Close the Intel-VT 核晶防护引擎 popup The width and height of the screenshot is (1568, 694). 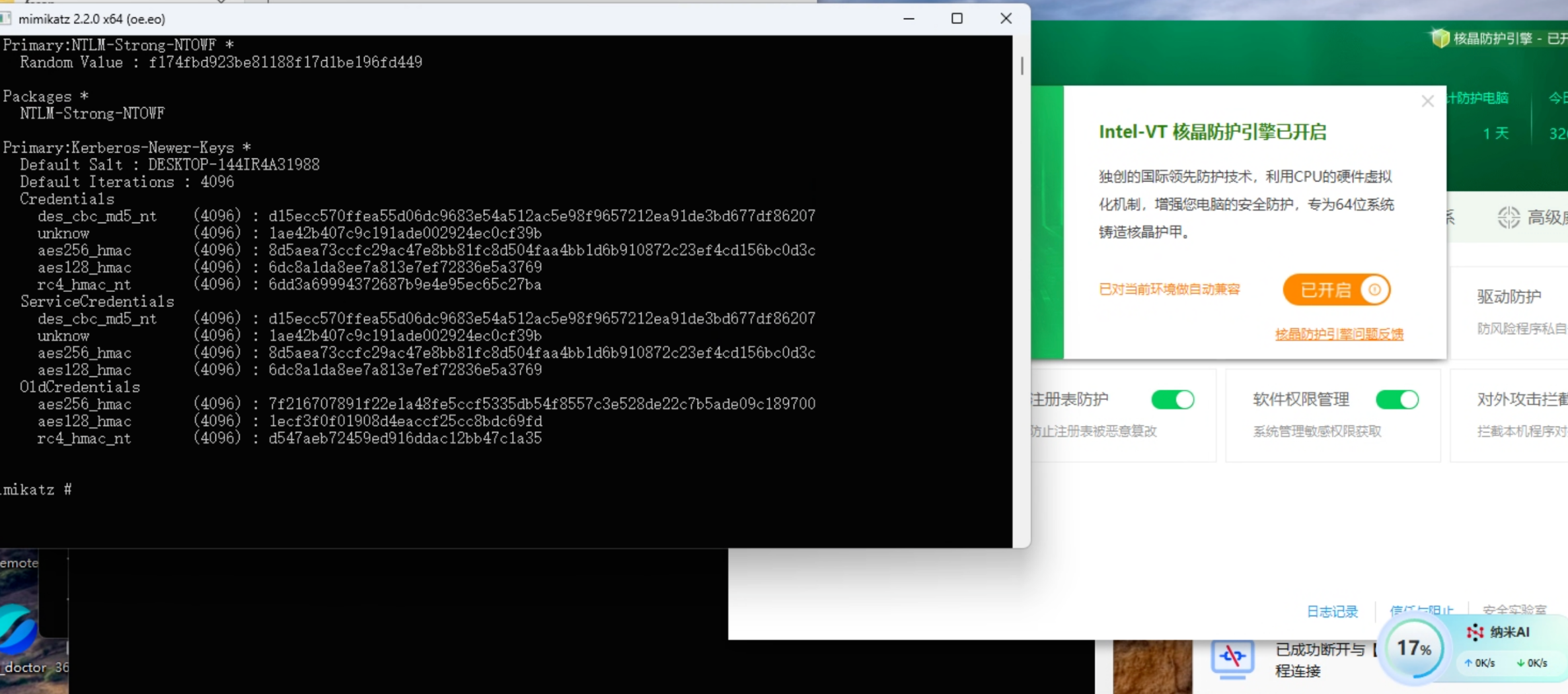click(1427, 101)
